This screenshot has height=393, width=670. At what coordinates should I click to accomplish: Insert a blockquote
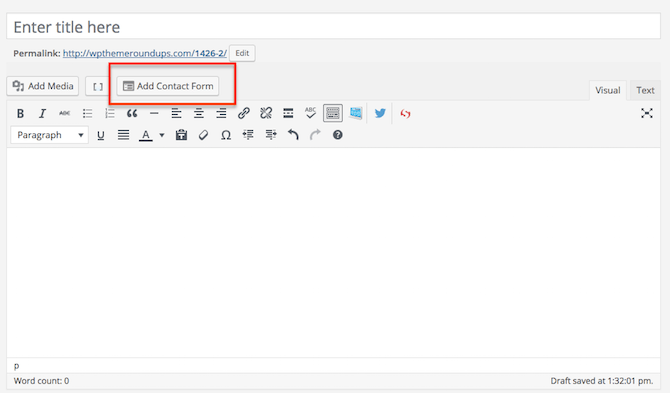click(132, 114)
